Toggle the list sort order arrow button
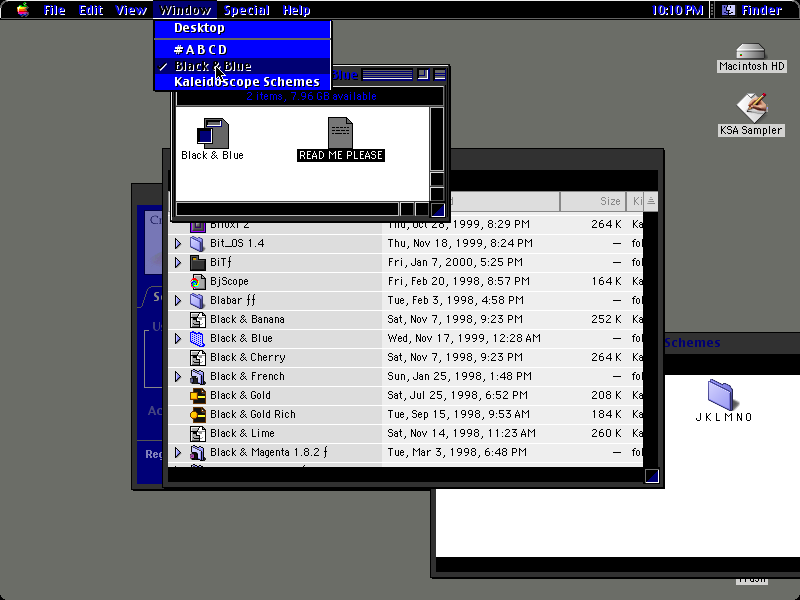Image resolution: width=800 pixels, height=600 pixels. (651, 201)
